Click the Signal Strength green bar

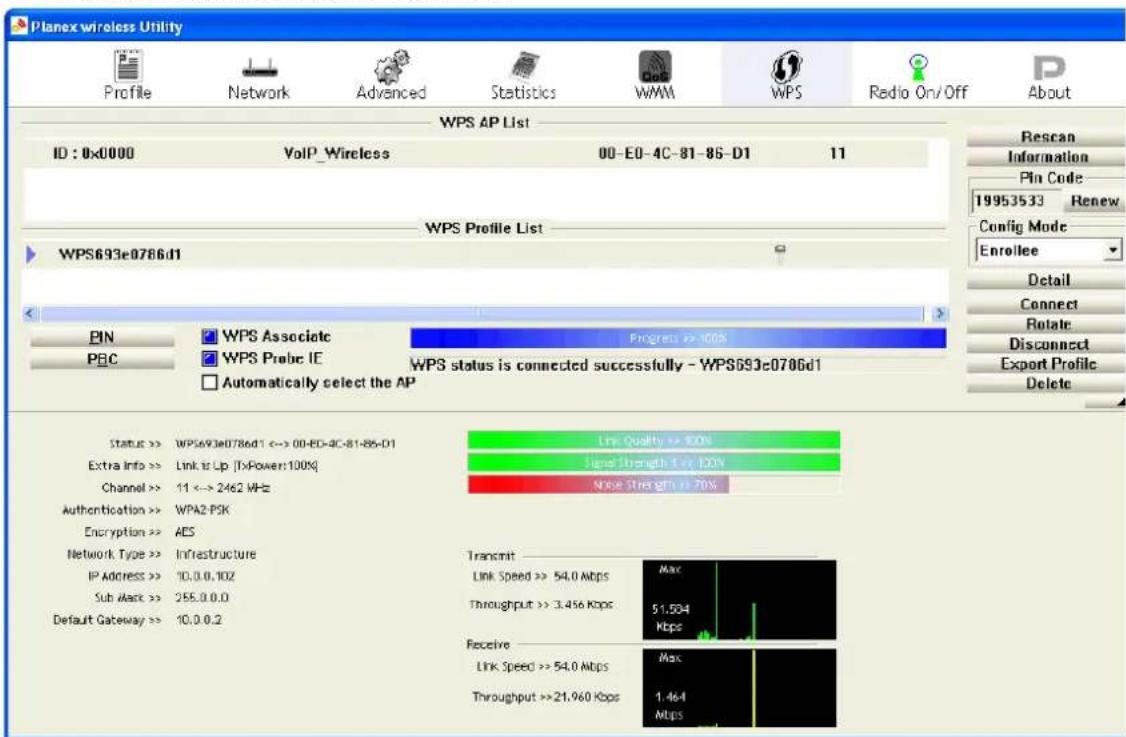click(653, 463)
